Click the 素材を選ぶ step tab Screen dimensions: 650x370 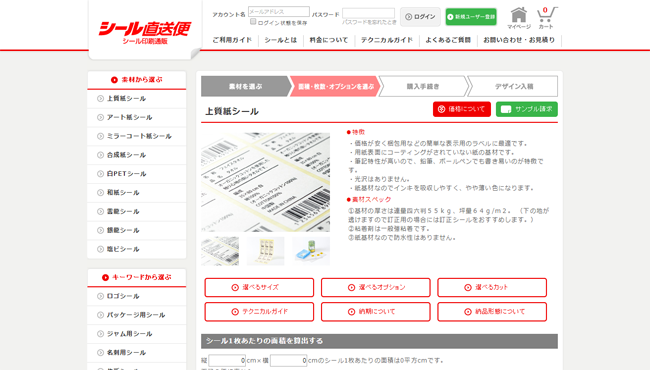(x=245, y=86)
